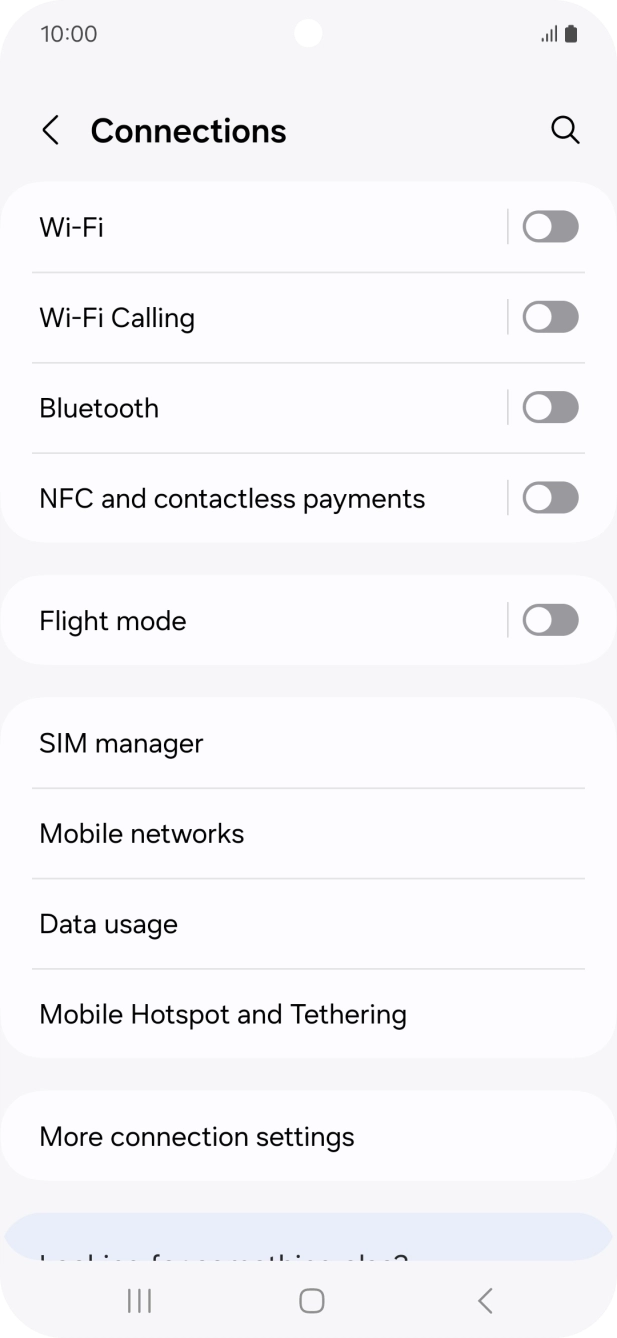
Task: Tap the Recents button in navigation bar
Action: click(x=138, y=1301)
